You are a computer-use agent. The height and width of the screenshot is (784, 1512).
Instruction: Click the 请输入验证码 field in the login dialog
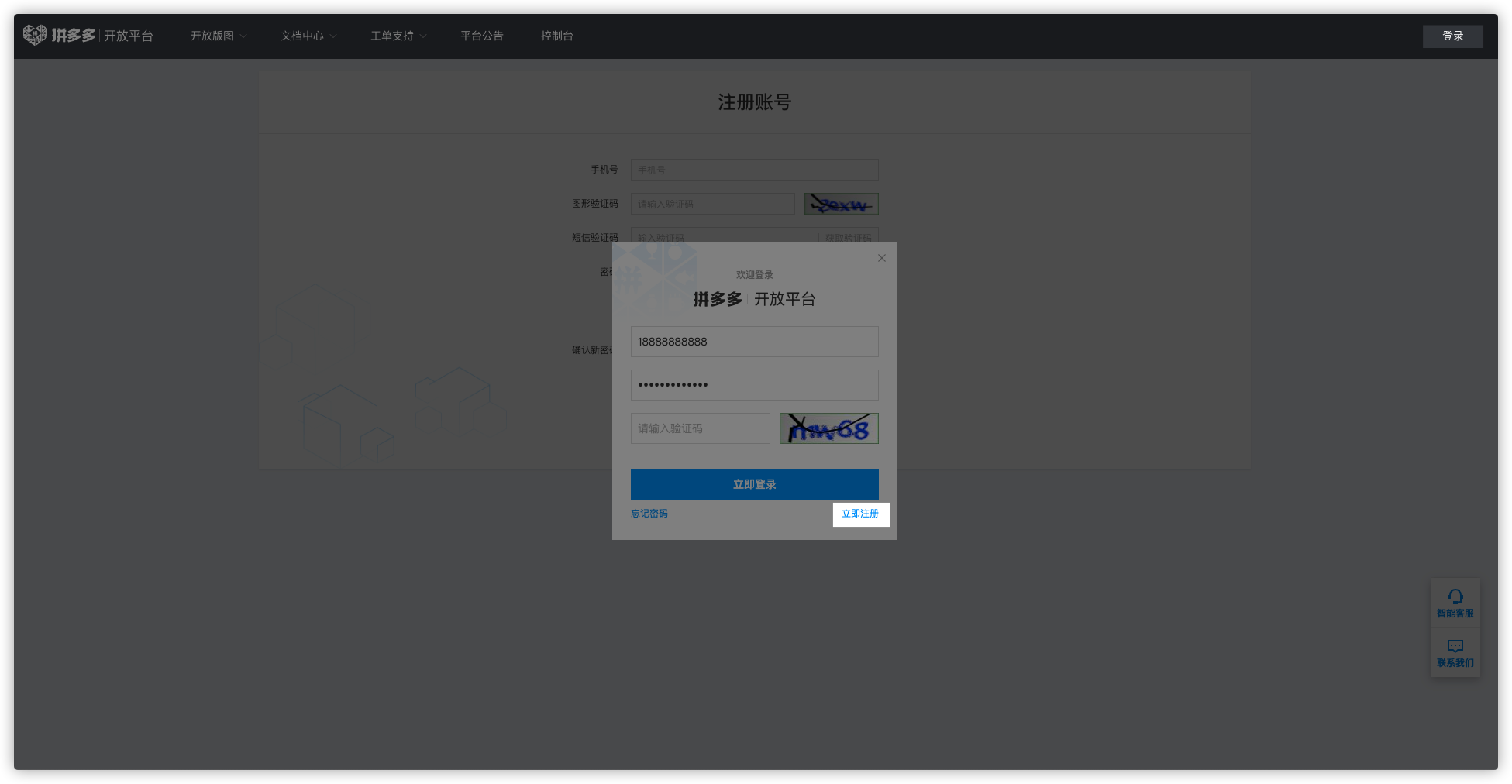[700, 428]
